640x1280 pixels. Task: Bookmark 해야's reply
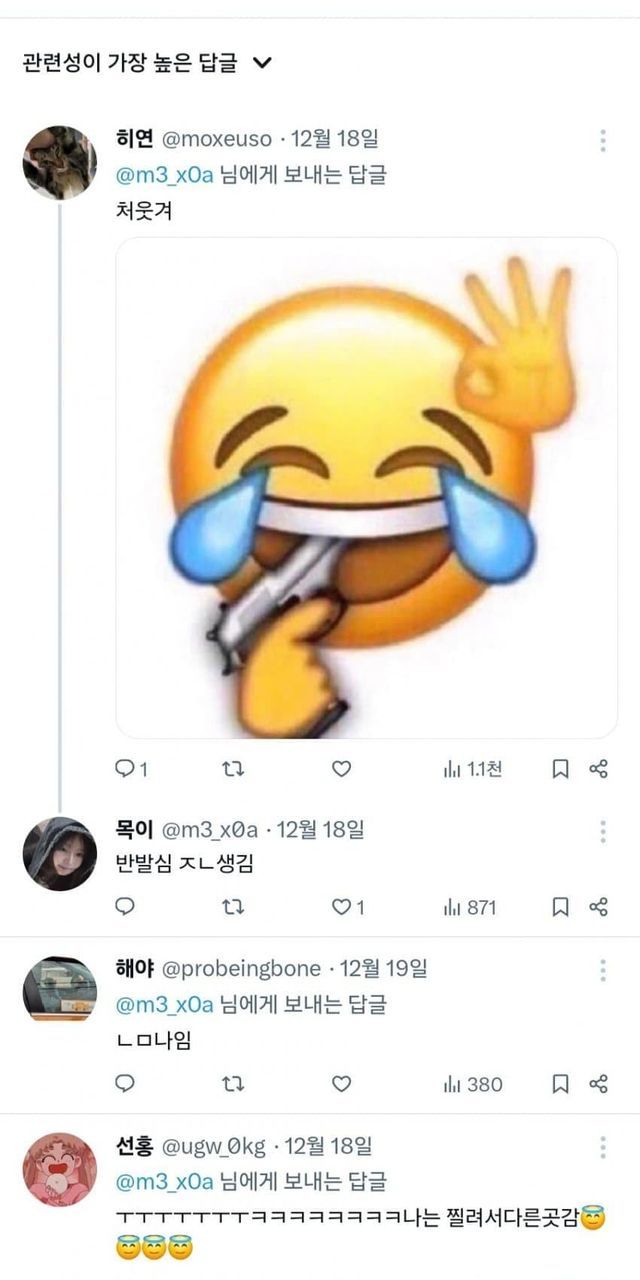point(561,1084)
